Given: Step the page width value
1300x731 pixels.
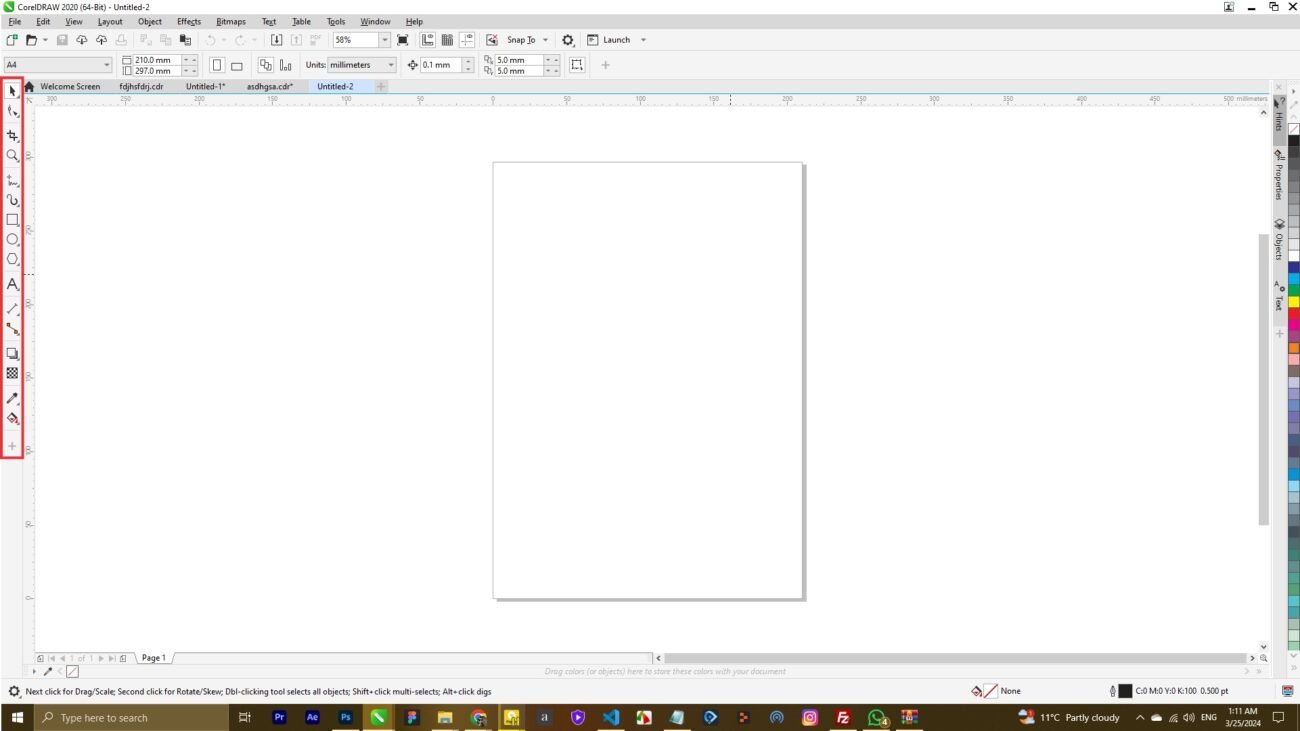Looking at the screenshot, I should [x=188, y=60].
